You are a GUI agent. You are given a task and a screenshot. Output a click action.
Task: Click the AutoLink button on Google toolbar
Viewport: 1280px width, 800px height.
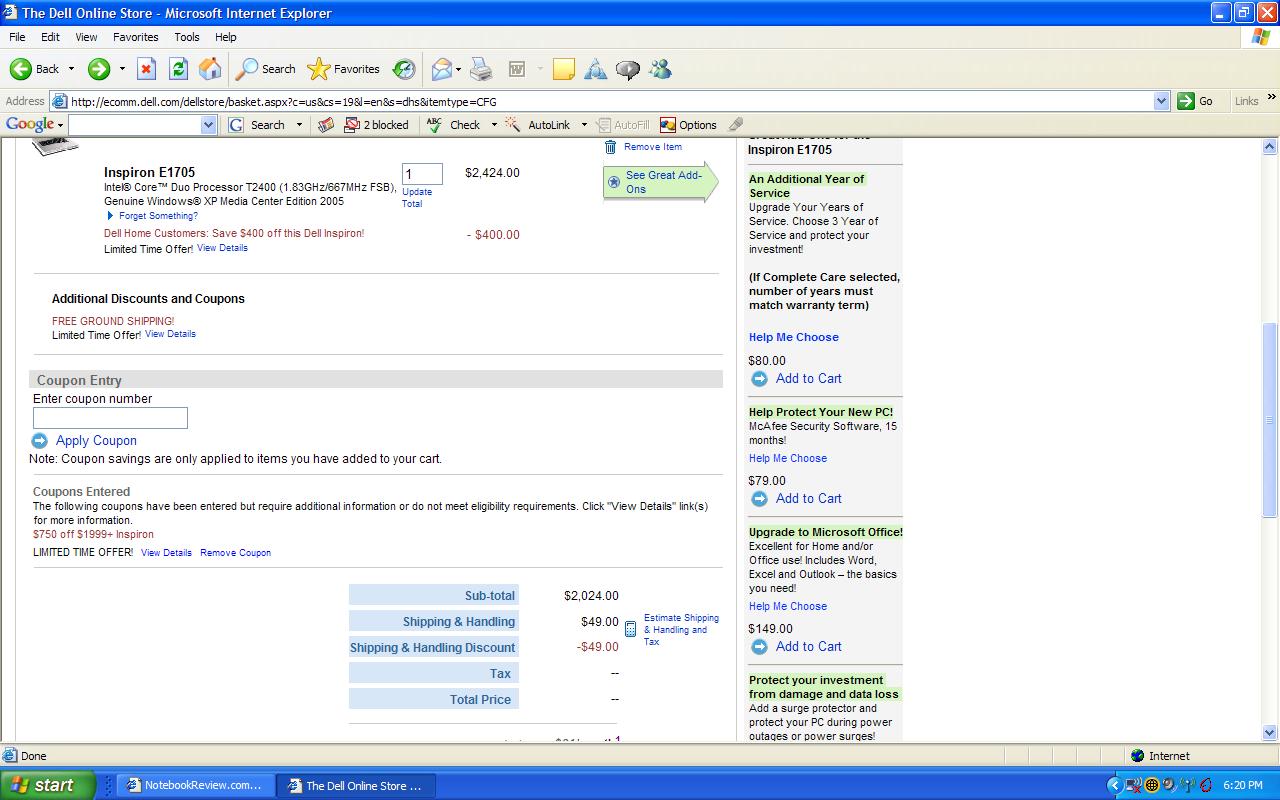(x=538, y=125)
